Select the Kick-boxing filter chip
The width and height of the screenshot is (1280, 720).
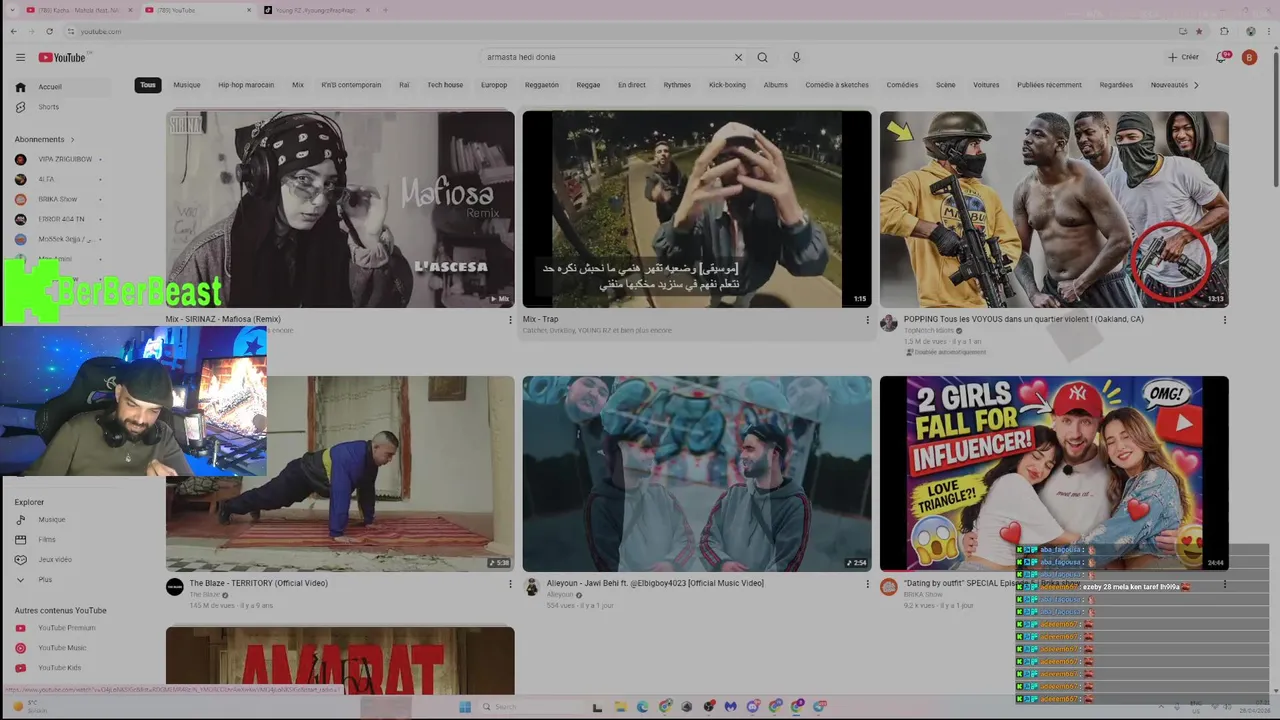727,85
